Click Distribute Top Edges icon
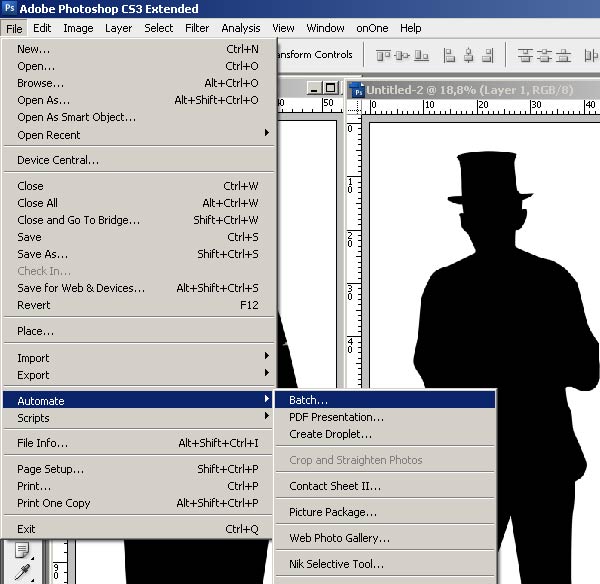The height and width of the screenshot is (584, 600). point(525,55)
